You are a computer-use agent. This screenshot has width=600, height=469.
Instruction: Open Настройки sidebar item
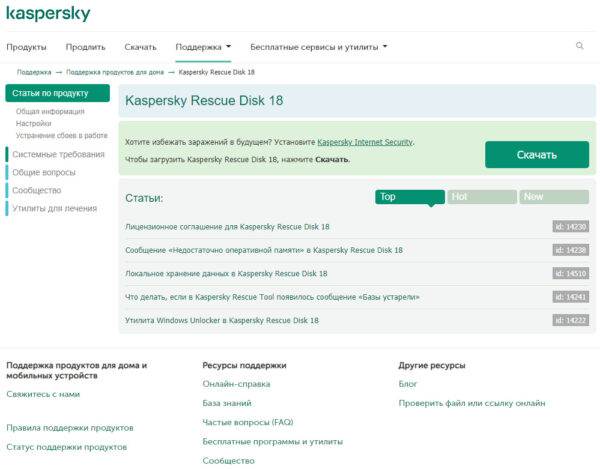(x=34, y=123)
